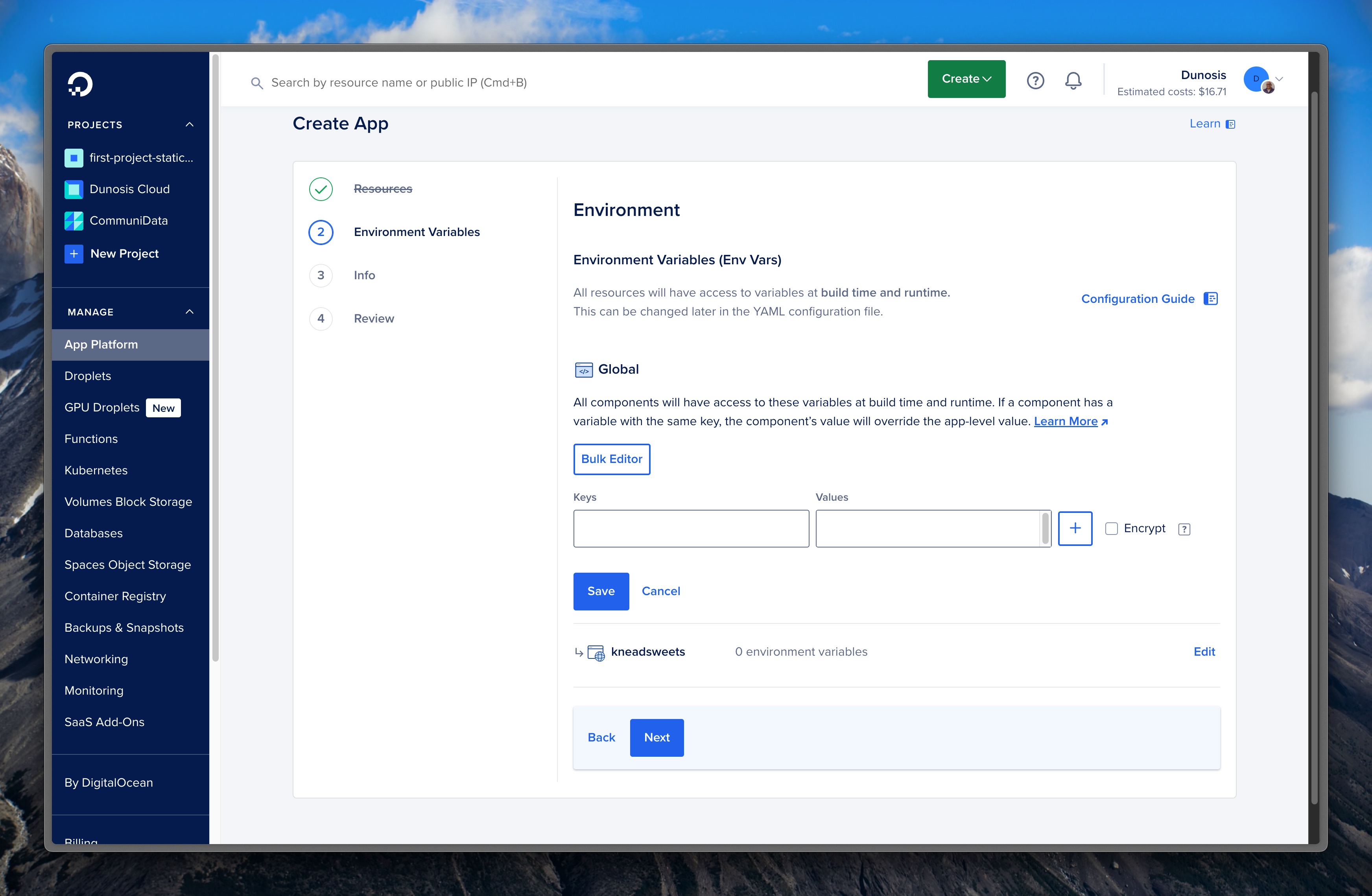Collapse the PROJECTS section
Viewport: 1372px width, 896px height.
190,125
